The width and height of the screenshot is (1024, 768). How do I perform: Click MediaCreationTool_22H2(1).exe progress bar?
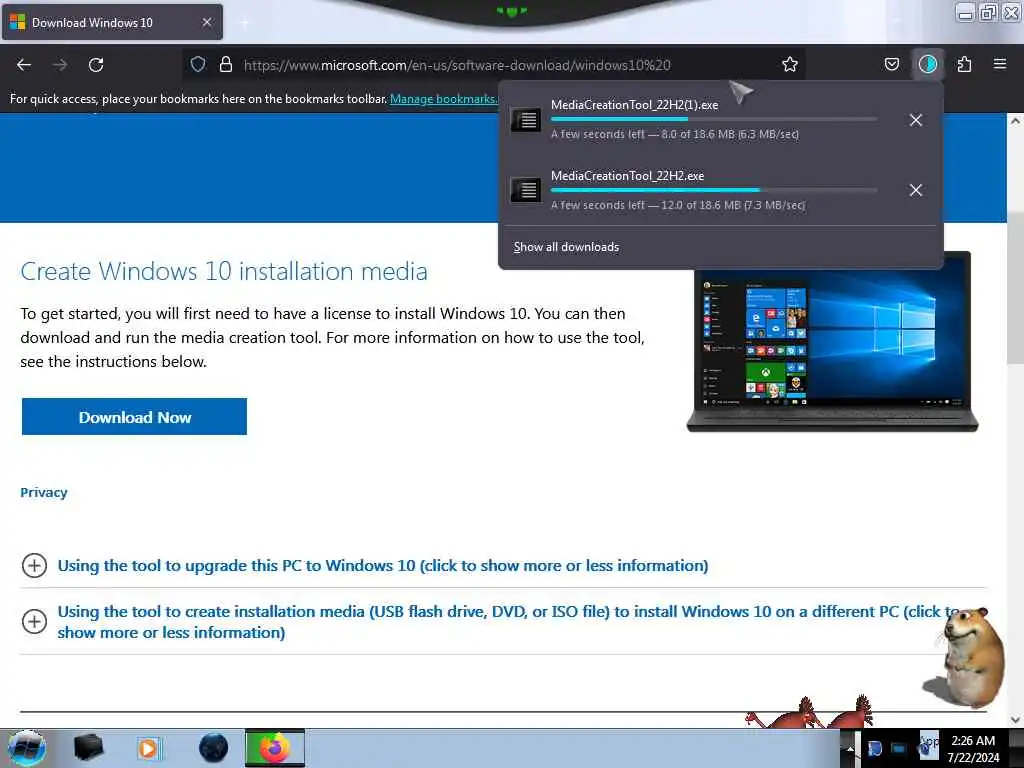(x=714, y=120)
